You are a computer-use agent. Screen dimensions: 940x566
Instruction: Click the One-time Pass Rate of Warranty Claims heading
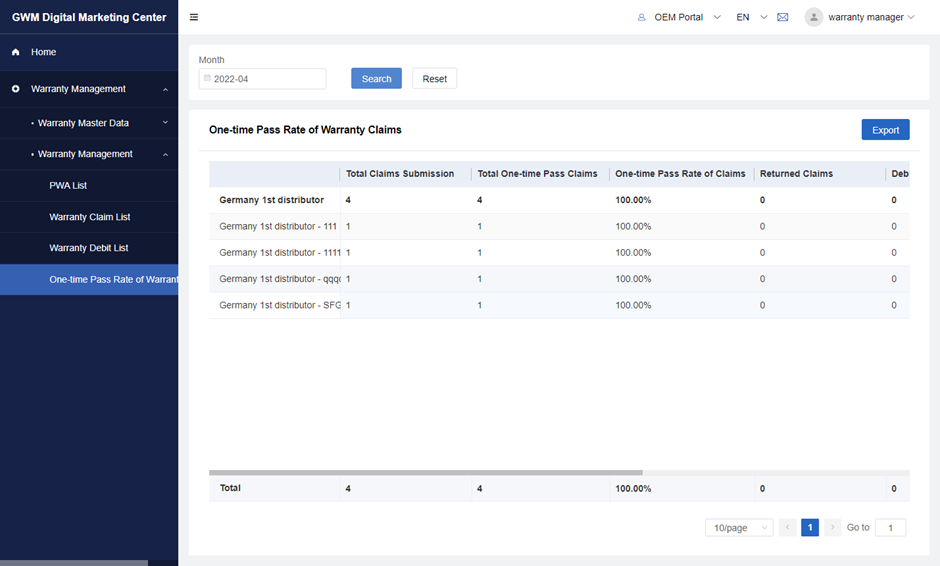(x=305, y=130)
